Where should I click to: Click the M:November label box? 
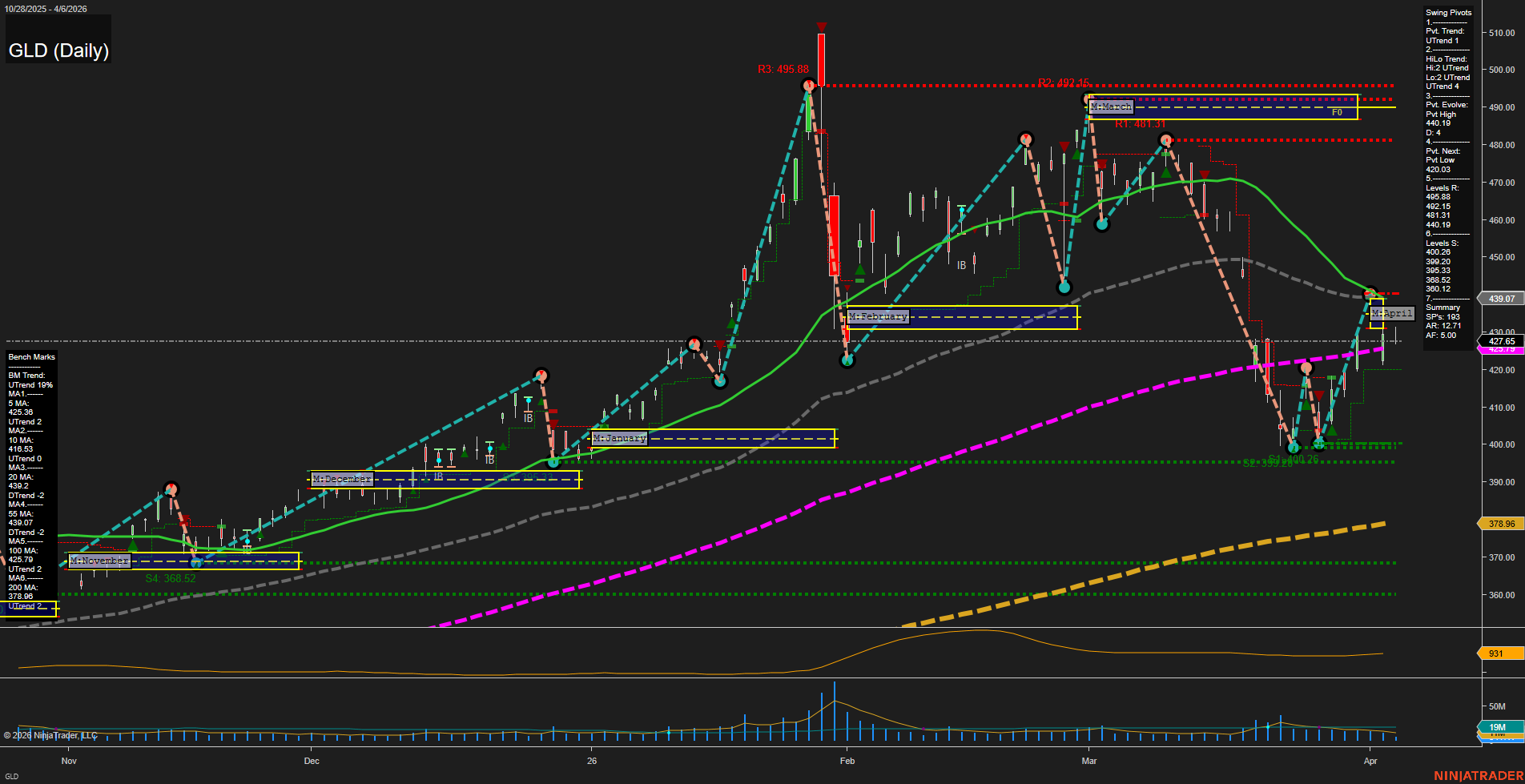[x=99, y=561]
